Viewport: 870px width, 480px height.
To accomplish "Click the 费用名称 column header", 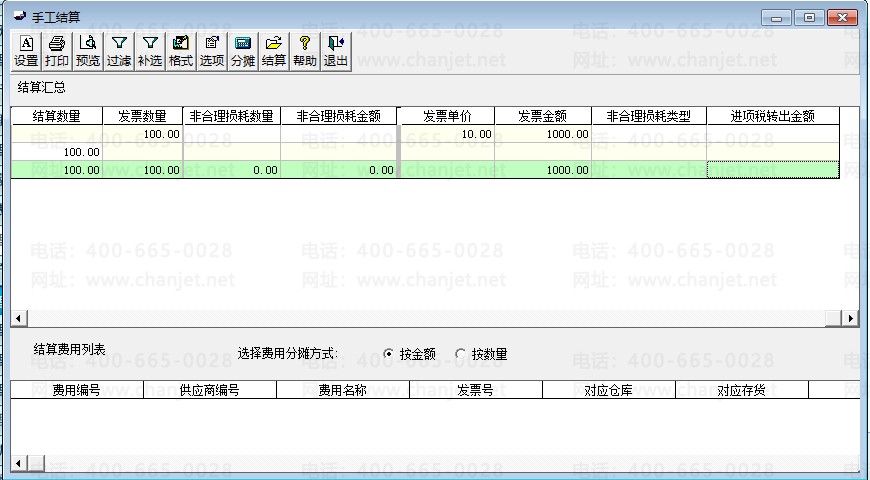I will (343, 390).
